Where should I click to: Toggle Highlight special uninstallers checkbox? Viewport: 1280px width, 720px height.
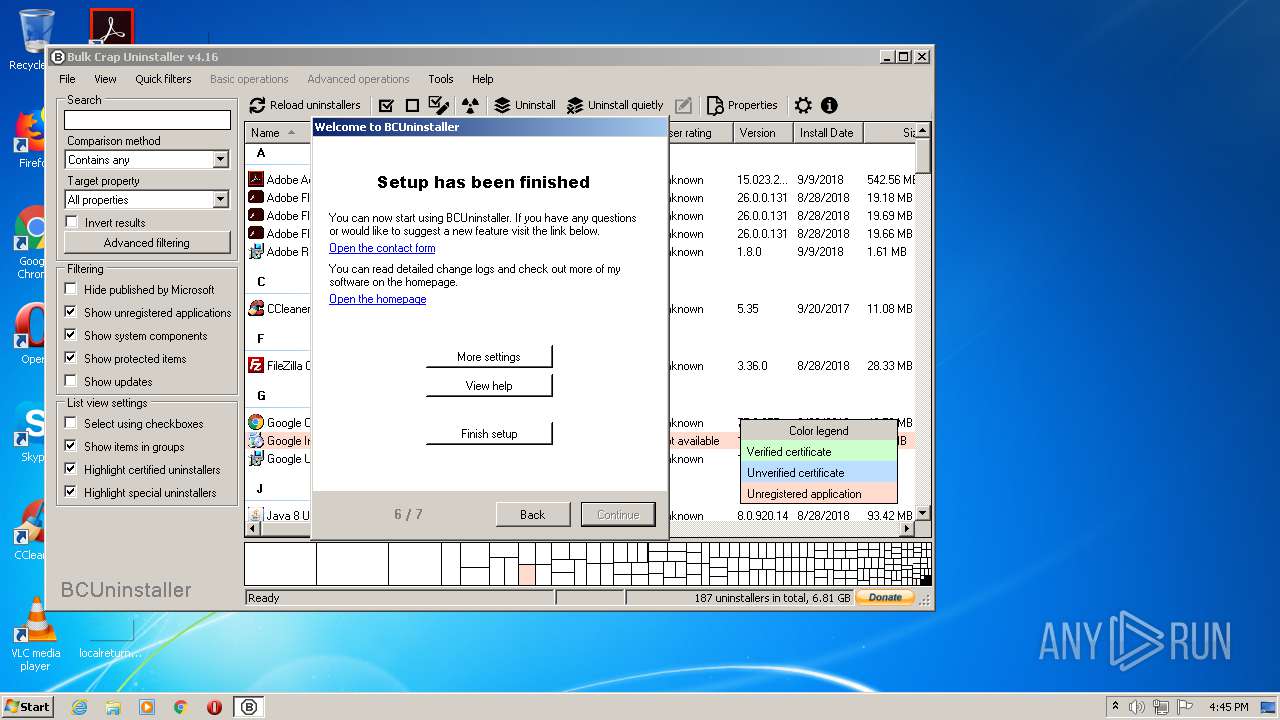tap(71, 492)
